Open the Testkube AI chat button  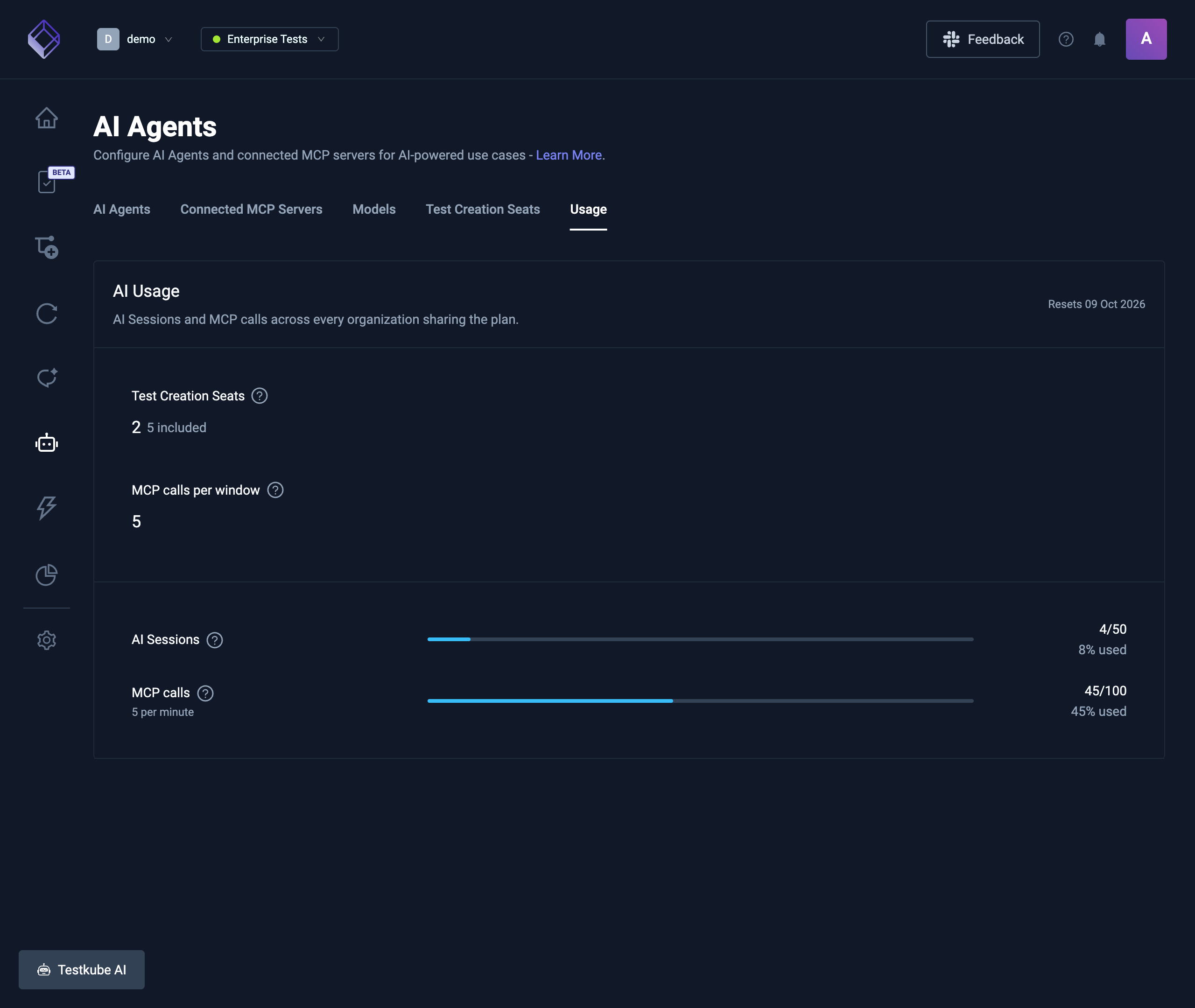pos(82,970)
